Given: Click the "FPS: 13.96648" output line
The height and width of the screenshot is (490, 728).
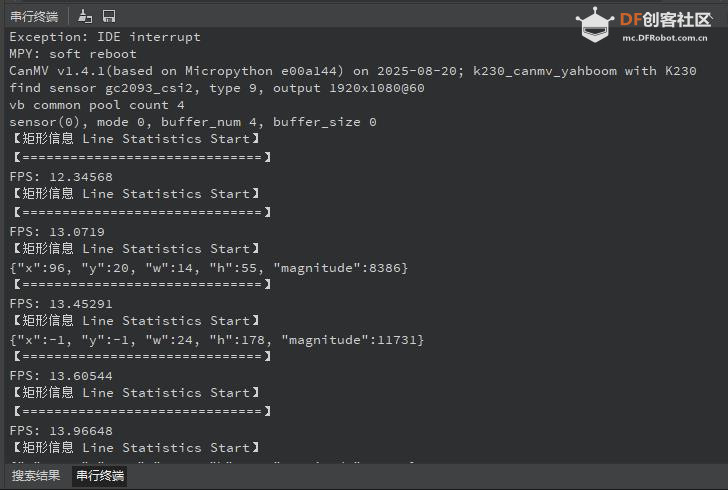Looking at the screenshot, I should [x=61, y=431].
